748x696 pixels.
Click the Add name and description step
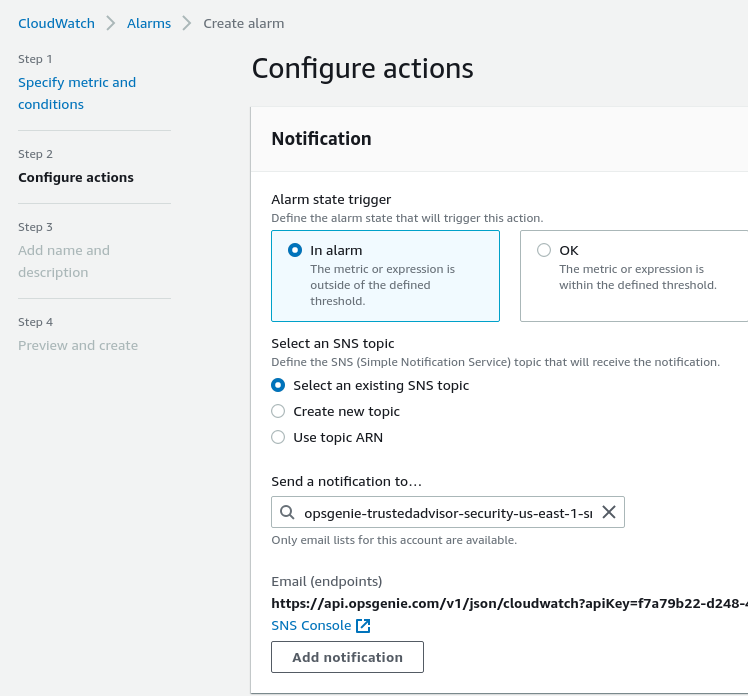[x=64, y=261]
